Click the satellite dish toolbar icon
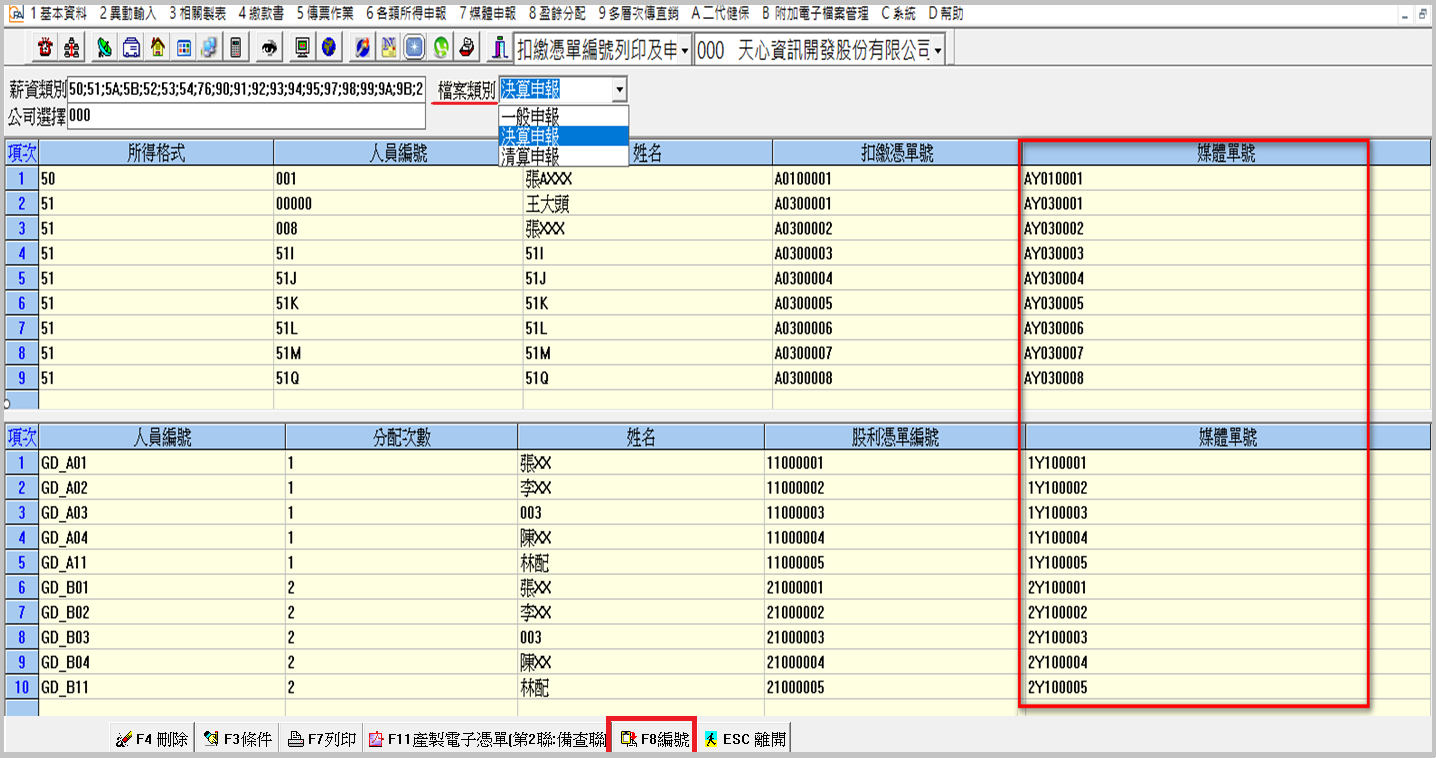 (105, 48)
